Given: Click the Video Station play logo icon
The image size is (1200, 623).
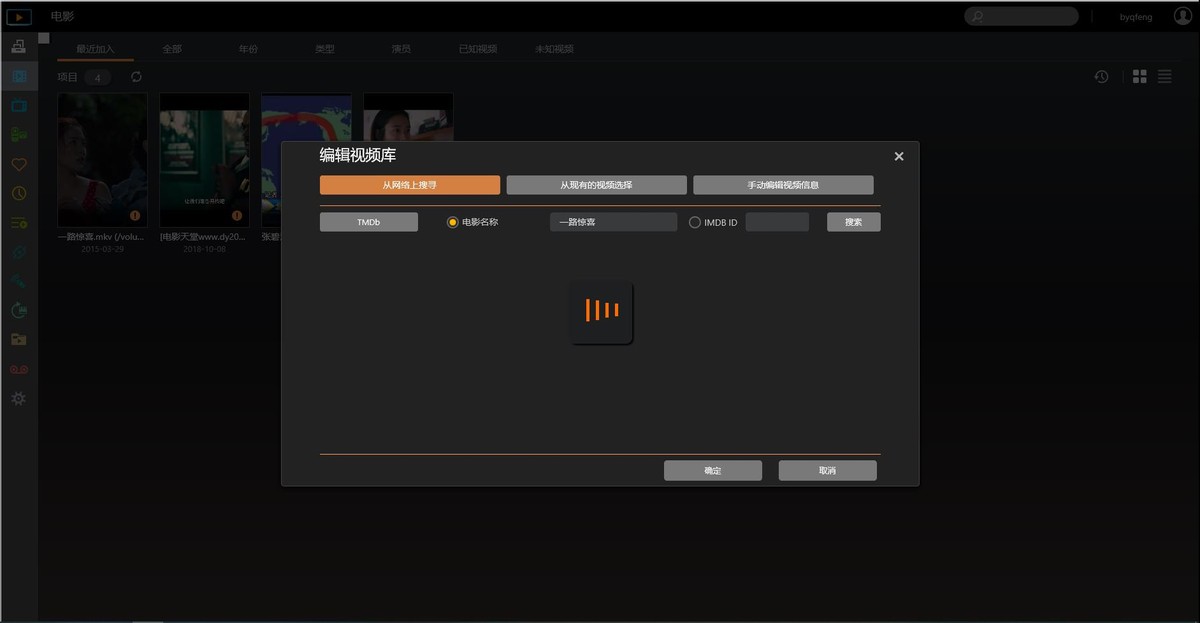Looking at the screenshot, I should [x=19, y=17].
